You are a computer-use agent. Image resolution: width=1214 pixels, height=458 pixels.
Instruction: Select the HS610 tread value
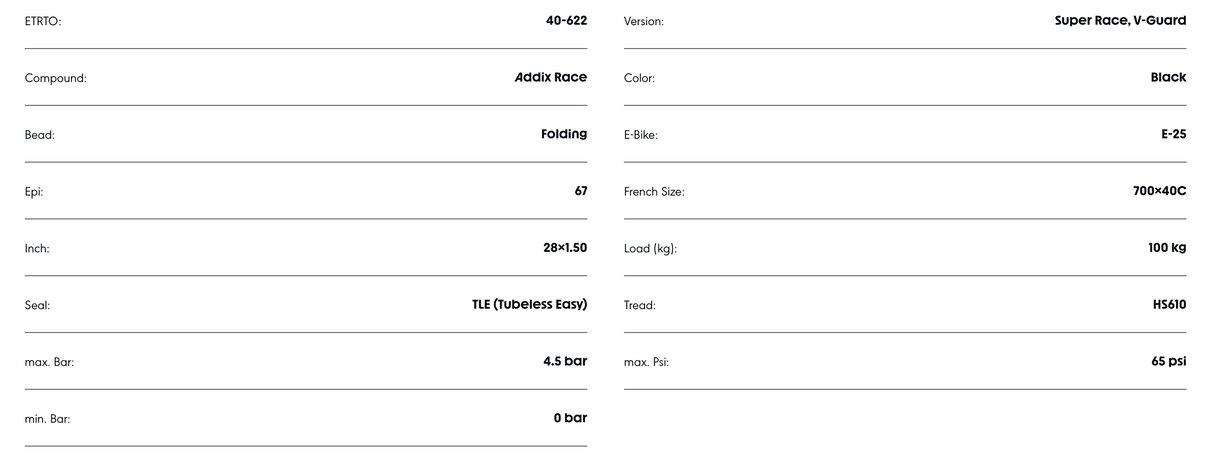[x=1169, y=305]
